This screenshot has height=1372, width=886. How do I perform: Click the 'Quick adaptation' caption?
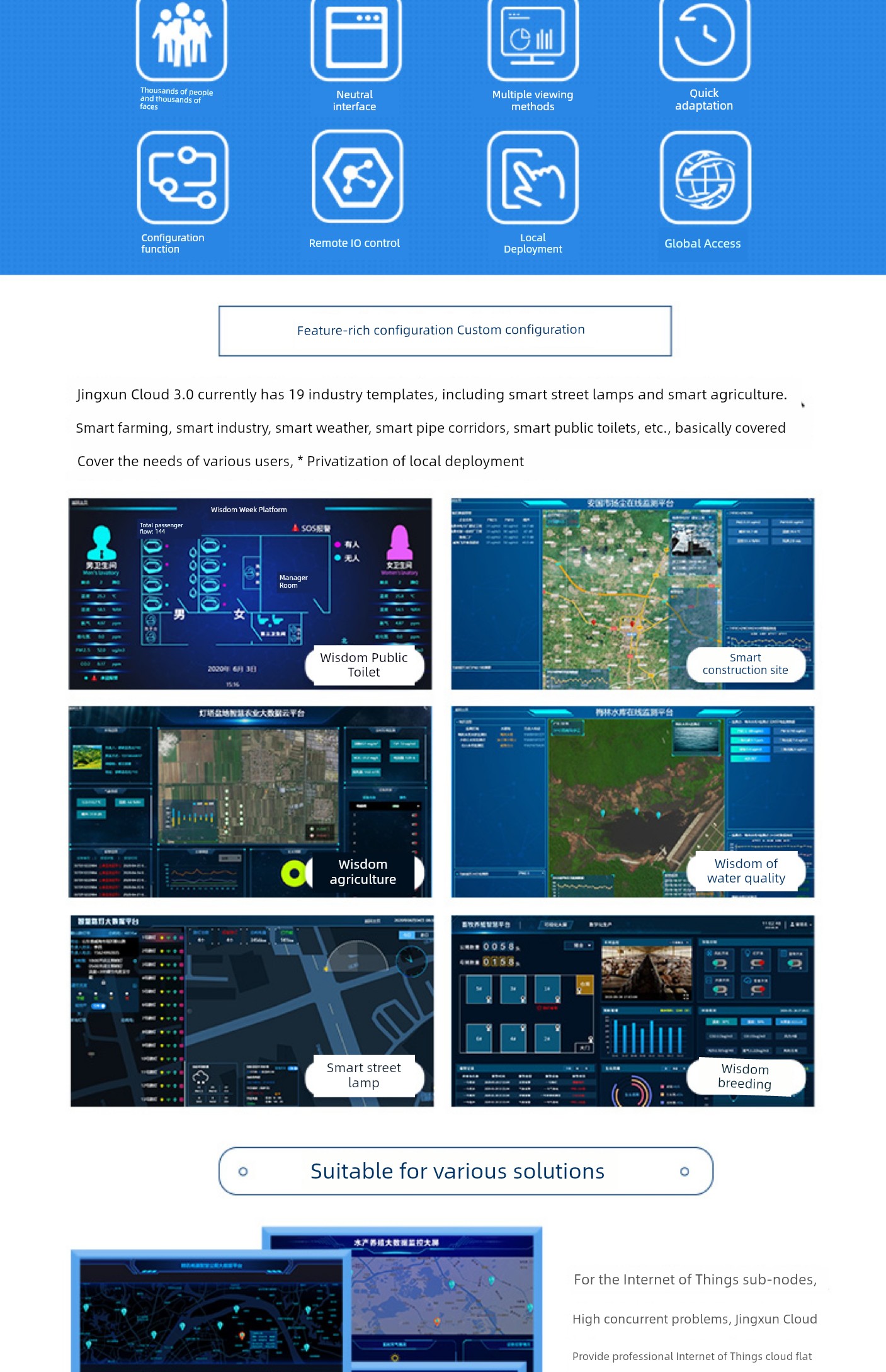pos(704,100)
